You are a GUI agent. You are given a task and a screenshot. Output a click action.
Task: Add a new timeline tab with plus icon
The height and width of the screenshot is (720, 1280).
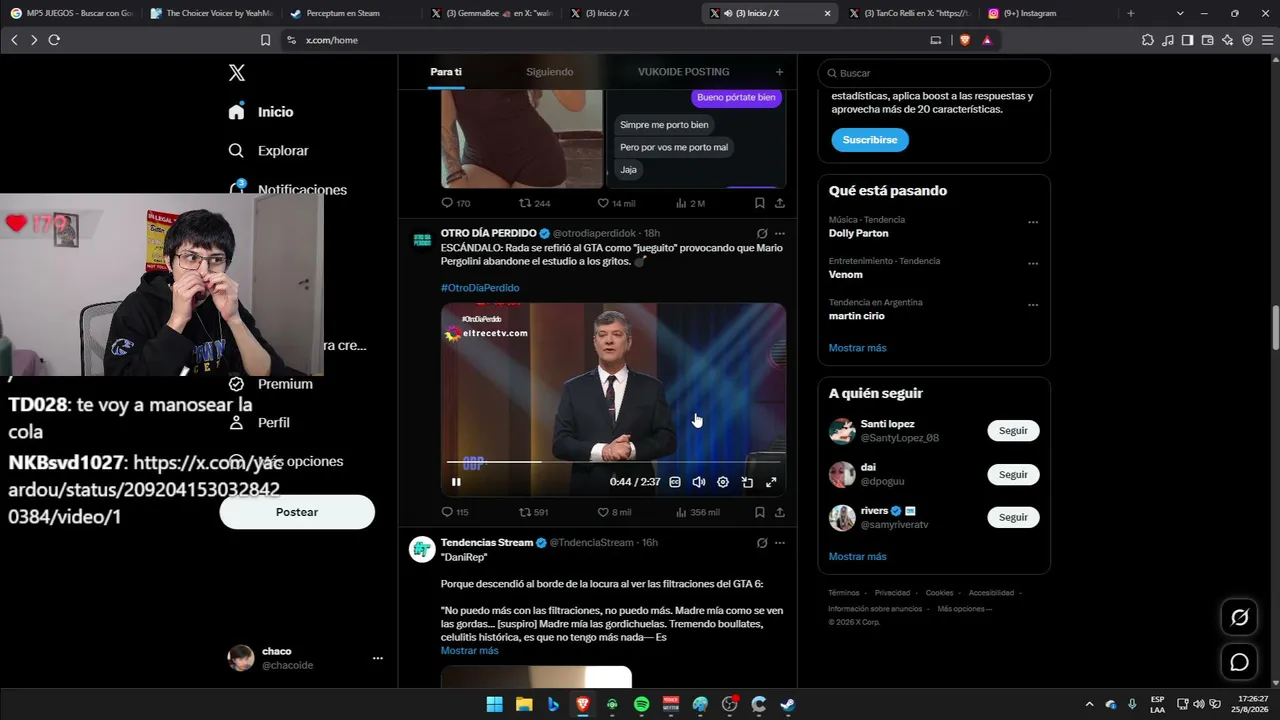click(779, 72)
